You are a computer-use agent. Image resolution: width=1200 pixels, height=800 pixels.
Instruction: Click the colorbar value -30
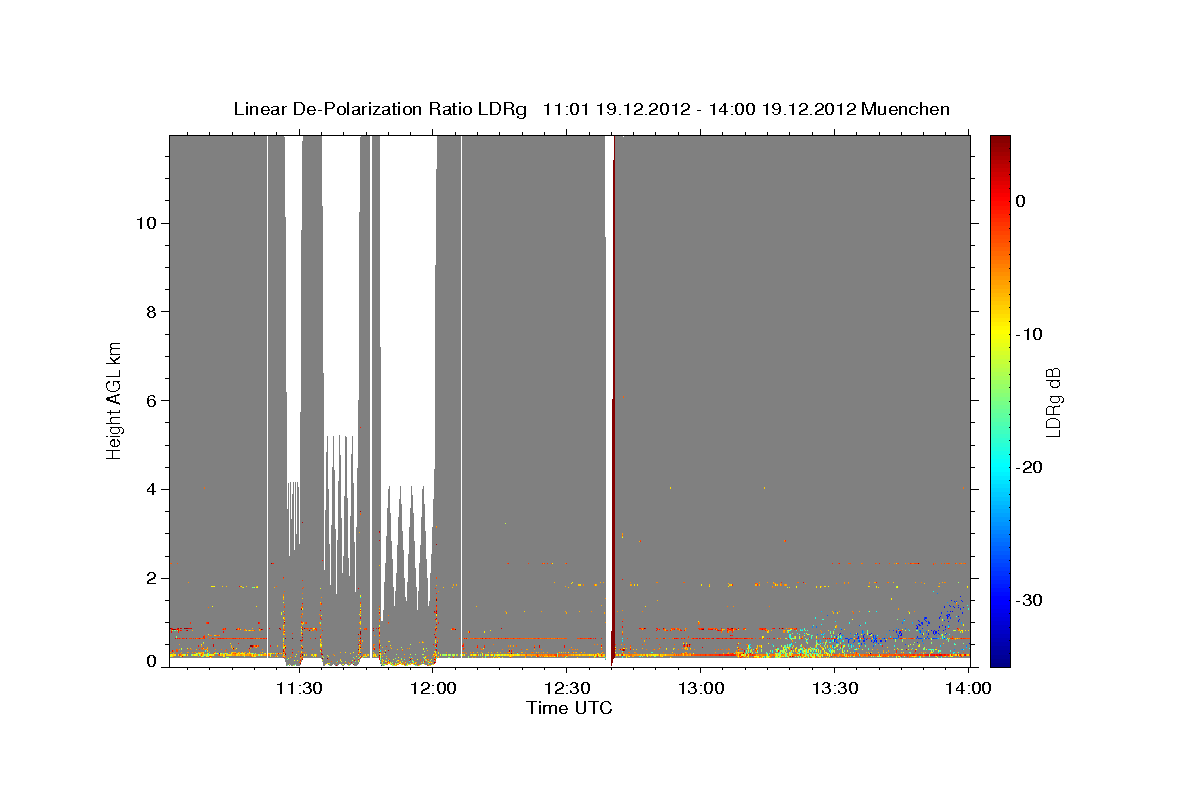(x=1029, y=600)
